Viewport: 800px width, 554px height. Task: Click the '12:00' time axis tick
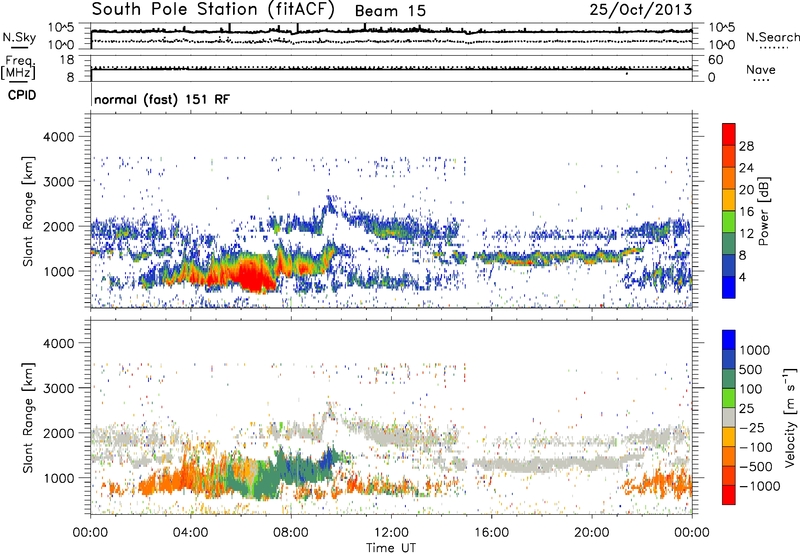[x=391, y=533]
